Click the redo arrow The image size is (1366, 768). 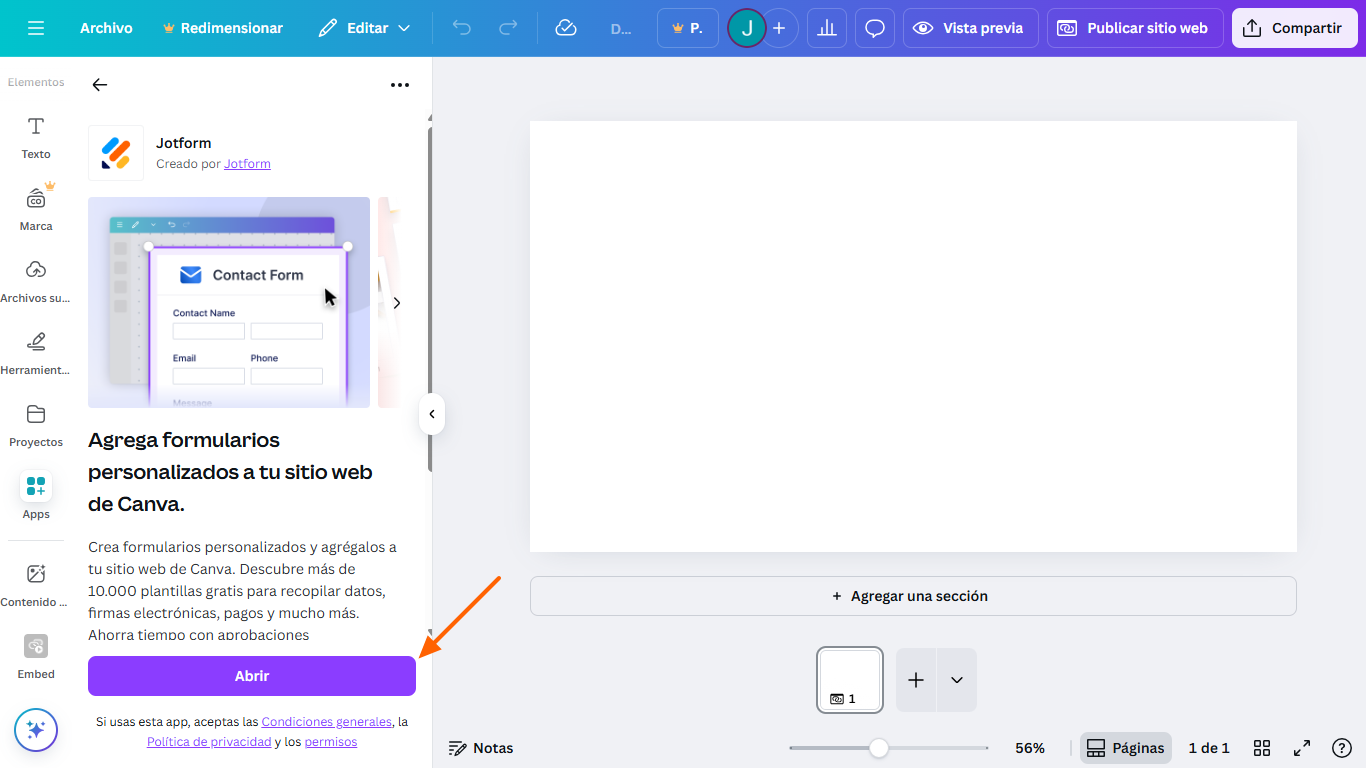click(508, 28)
